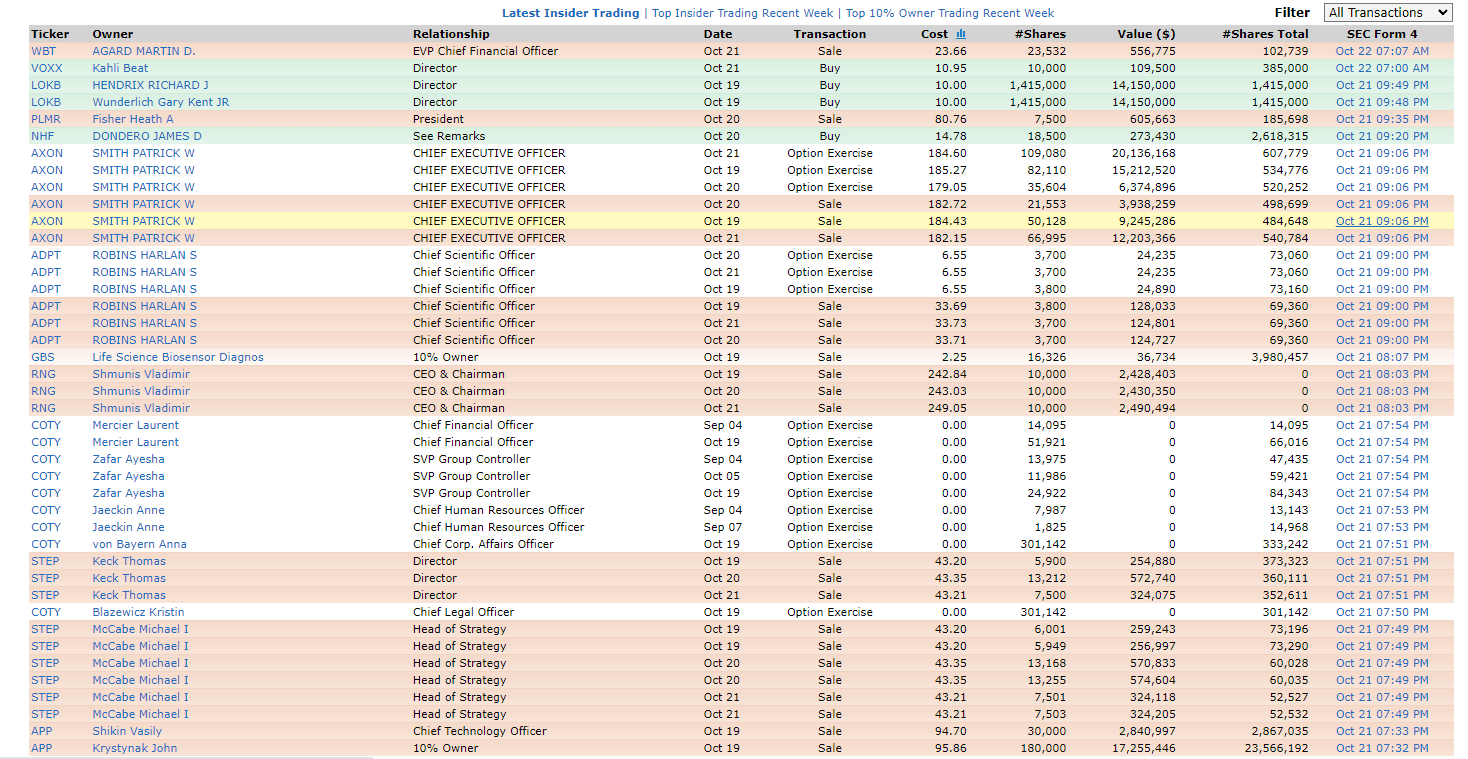
Task: Open the GBS ticker link
Action: 43,357
